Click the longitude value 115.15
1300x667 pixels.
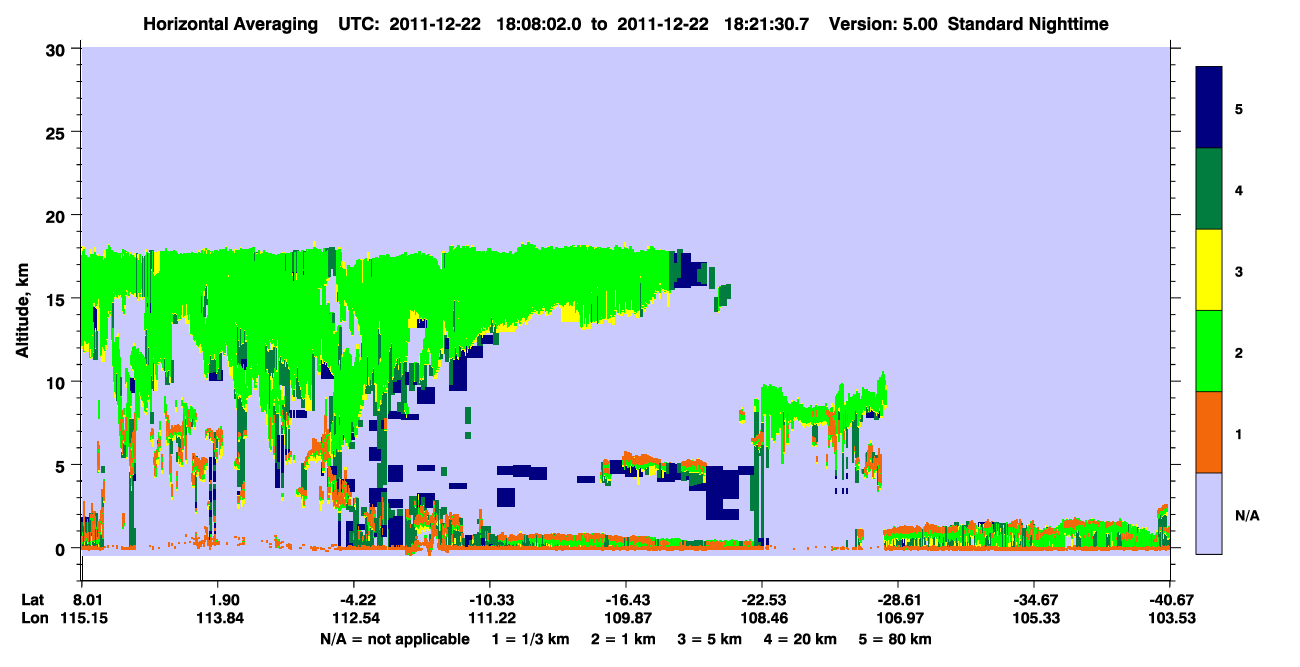[x=82, y=619]
